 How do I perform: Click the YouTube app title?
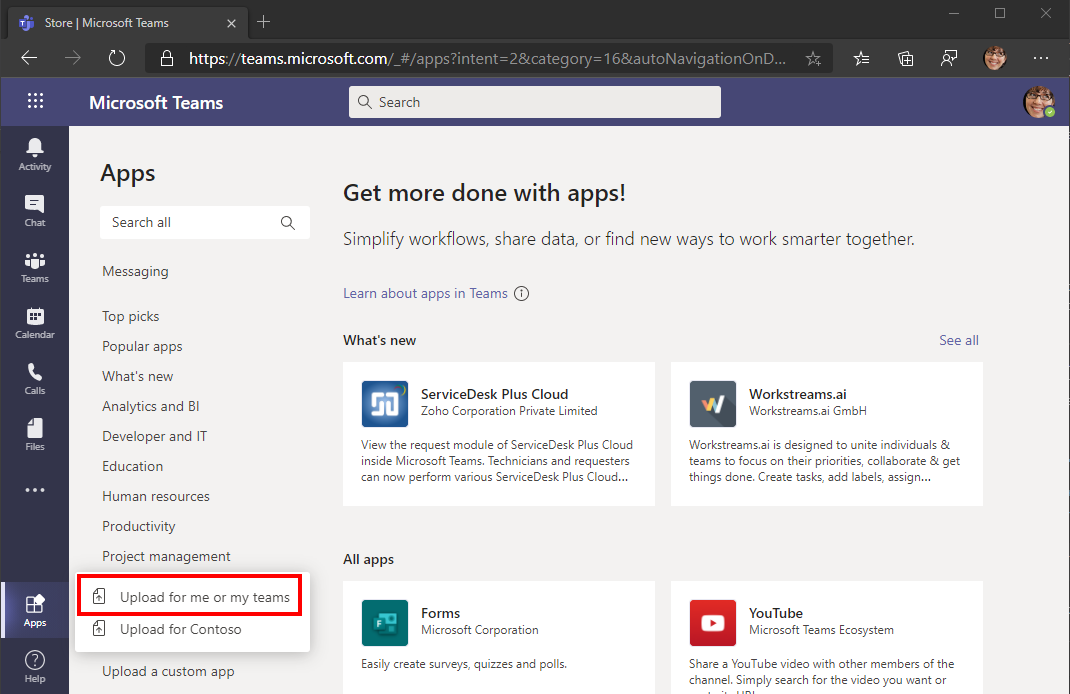point(775,613)
